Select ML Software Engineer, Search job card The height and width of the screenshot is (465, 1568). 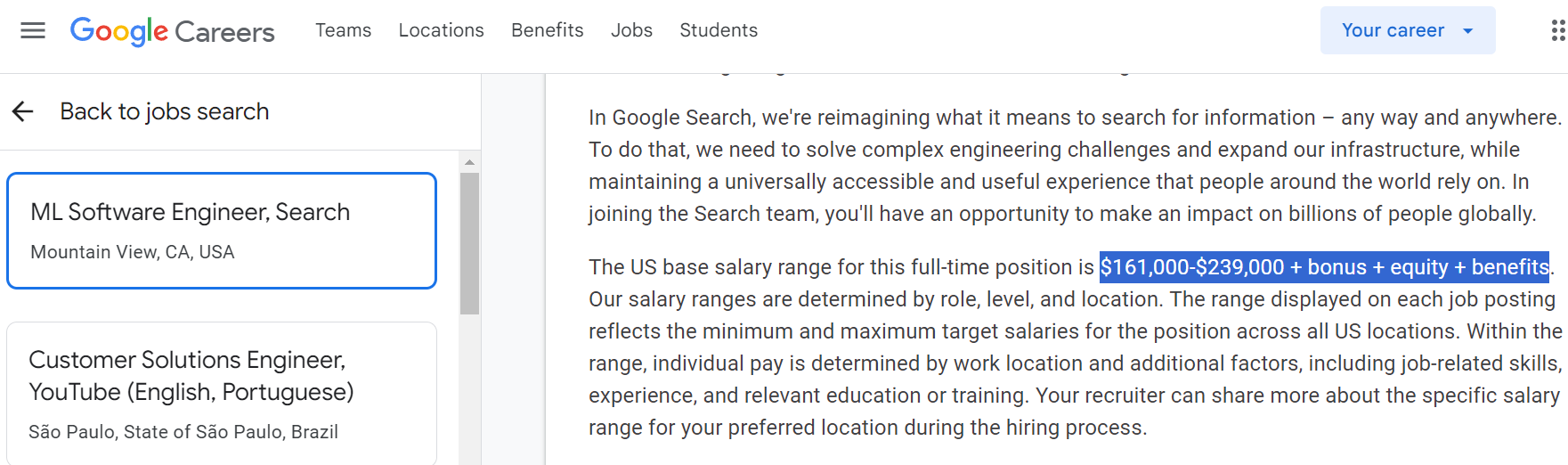click(222, 231)
